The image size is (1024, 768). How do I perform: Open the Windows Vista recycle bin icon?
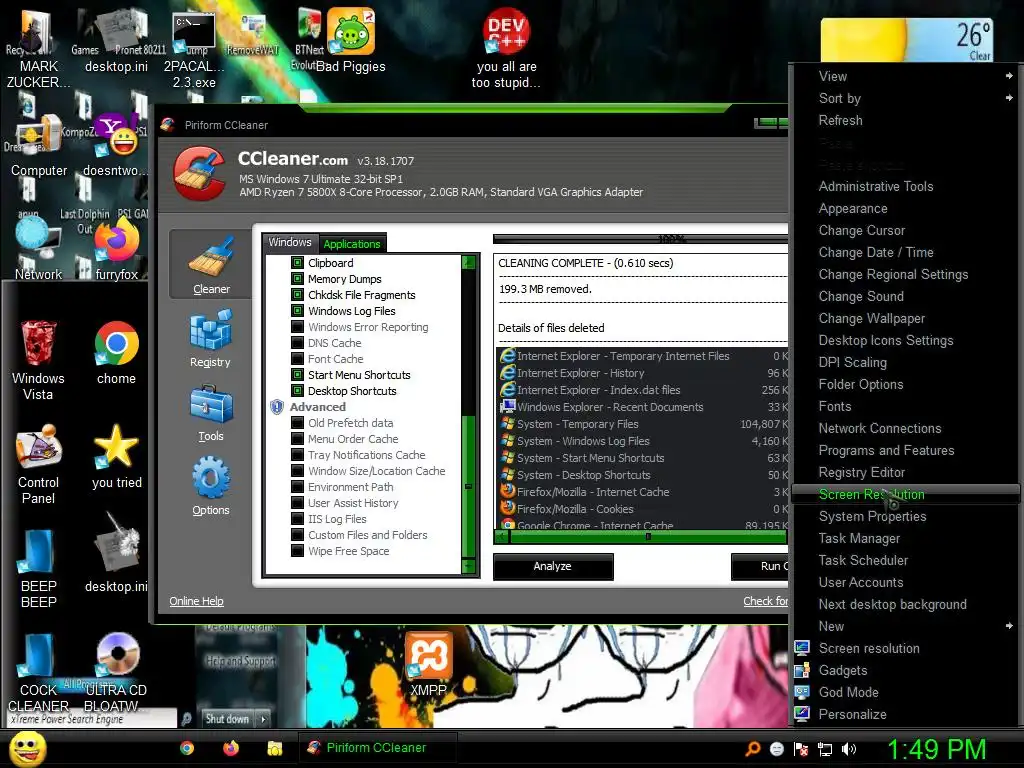tap(38, 359)
